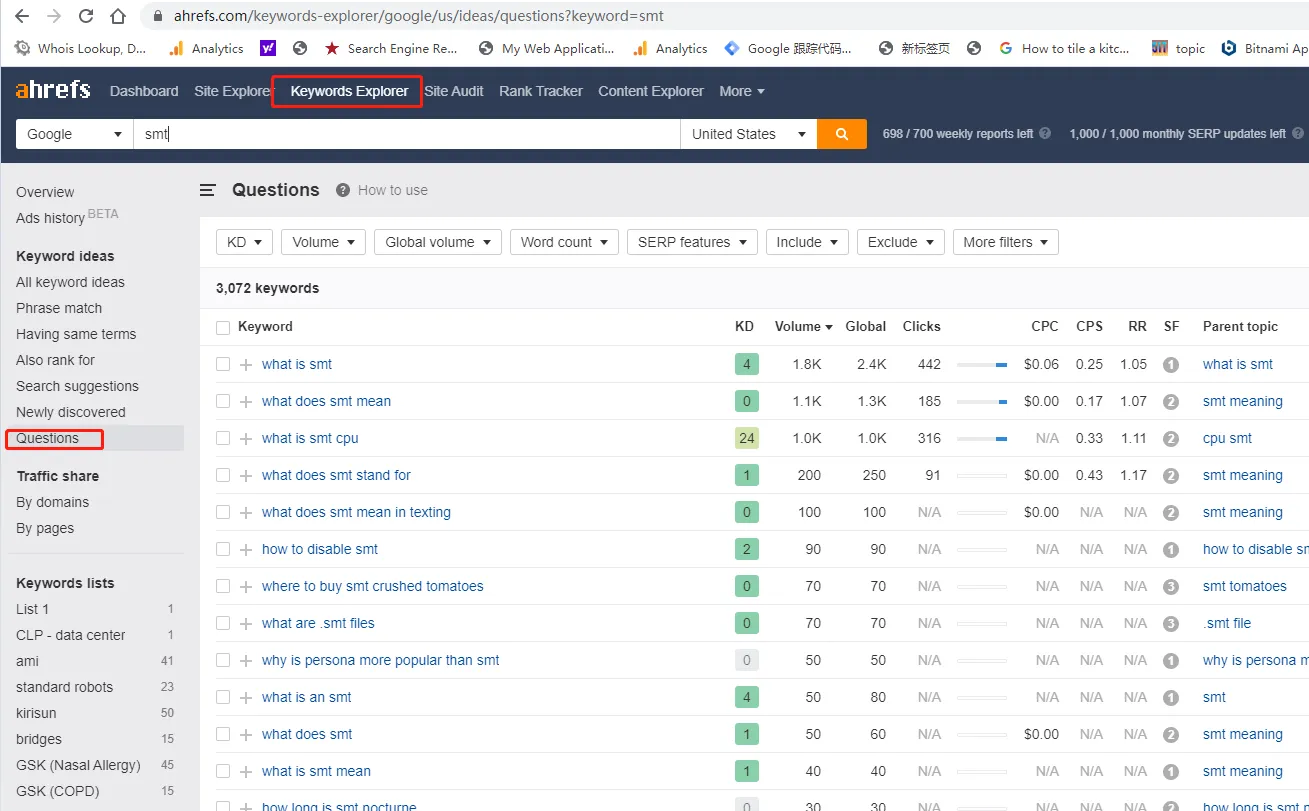This screenshot has width=1309, height=811.
Task: Add 'what is smt' with plus icon
Action: click(246, 364)
